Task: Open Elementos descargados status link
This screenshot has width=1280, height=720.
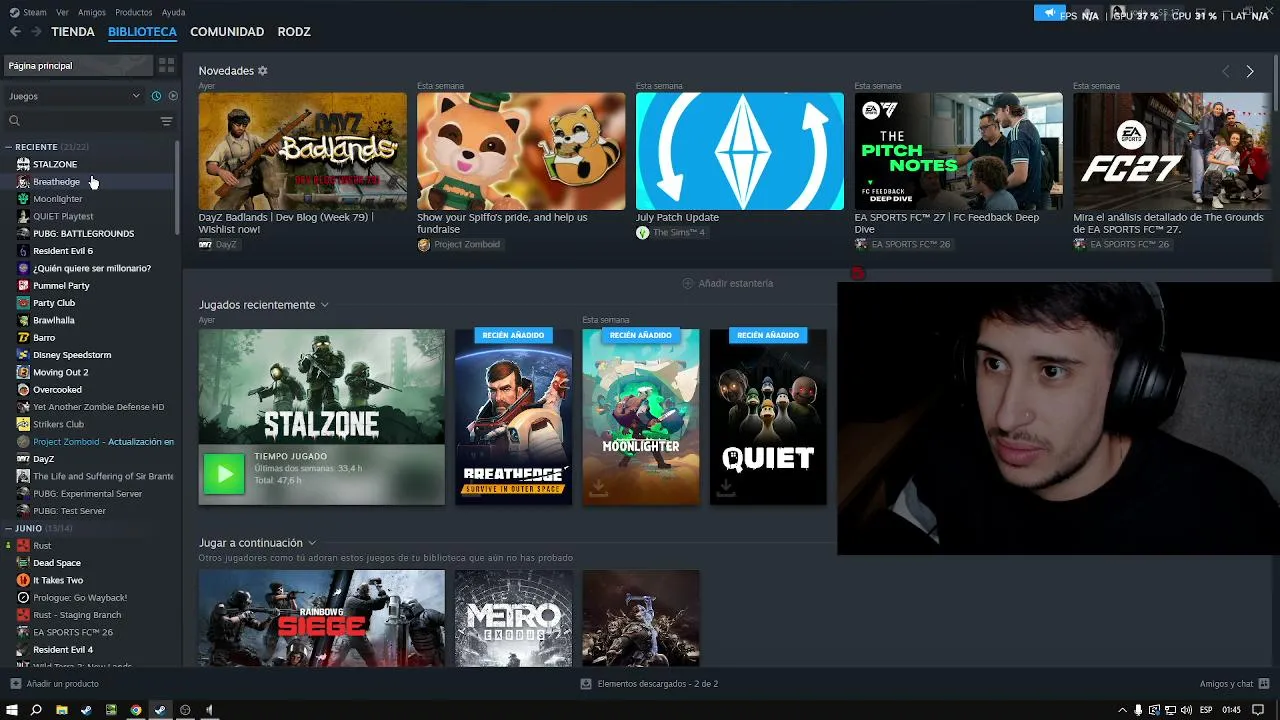Action: pos(657,684)
